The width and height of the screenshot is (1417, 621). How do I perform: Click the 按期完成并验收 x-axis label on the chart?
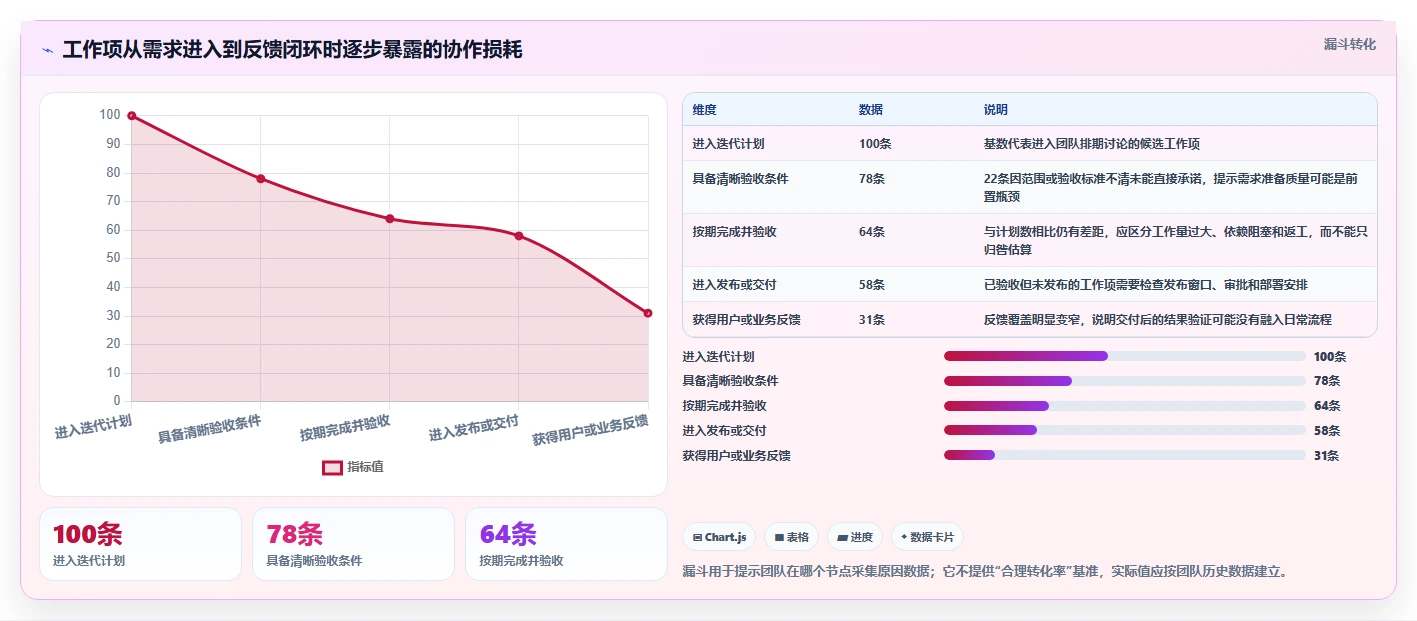point(345,426)
